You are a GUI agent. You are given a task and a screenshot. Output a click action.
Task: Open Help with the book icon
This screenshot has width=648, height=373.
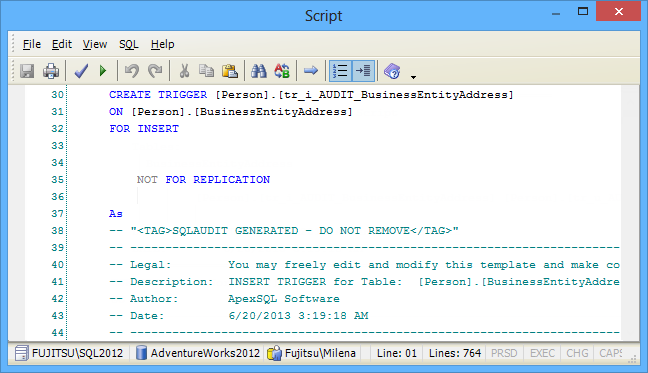[392, 71]
